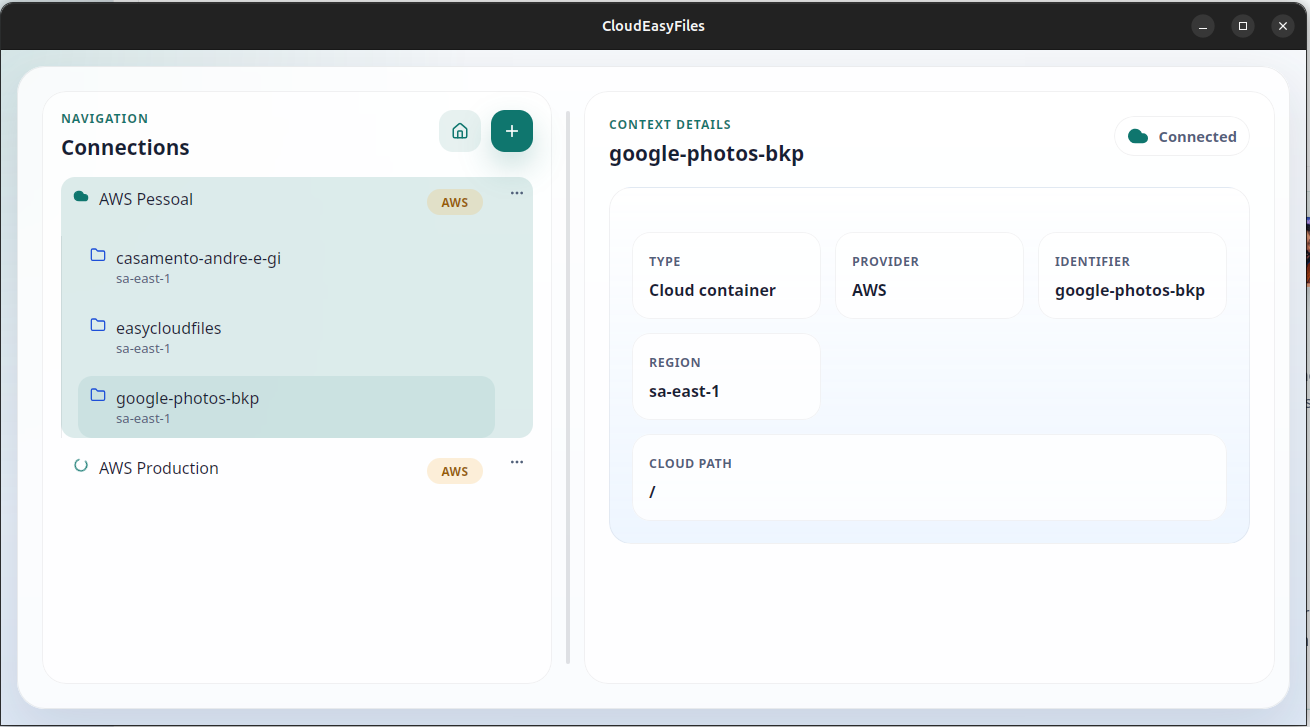Click the cloud icon inside the Connected badge
Viewport: 1310px width, 727px height.
click(1139, 136)
